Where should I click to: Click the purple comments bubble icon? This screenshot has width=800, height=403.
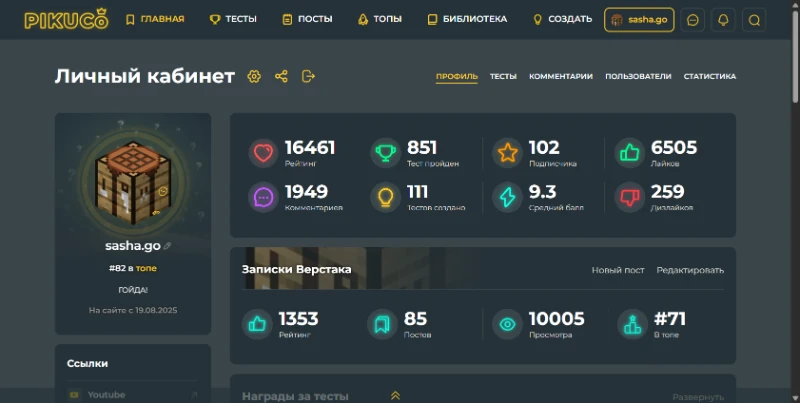(263, 197)
